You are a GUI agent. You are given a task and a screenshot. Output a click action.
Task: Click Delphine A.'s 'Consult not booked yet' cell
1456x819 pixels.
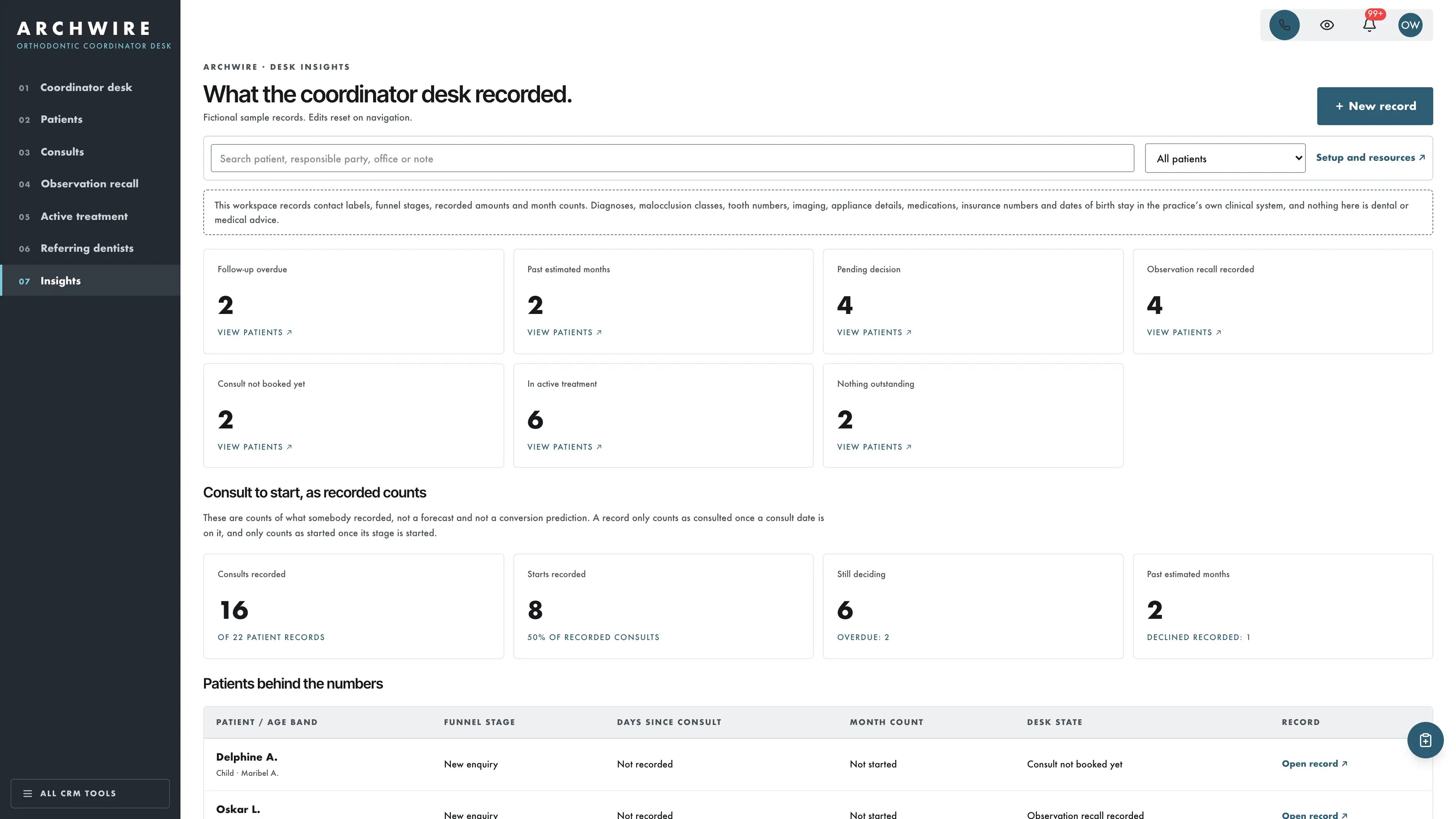(1075, 764)
